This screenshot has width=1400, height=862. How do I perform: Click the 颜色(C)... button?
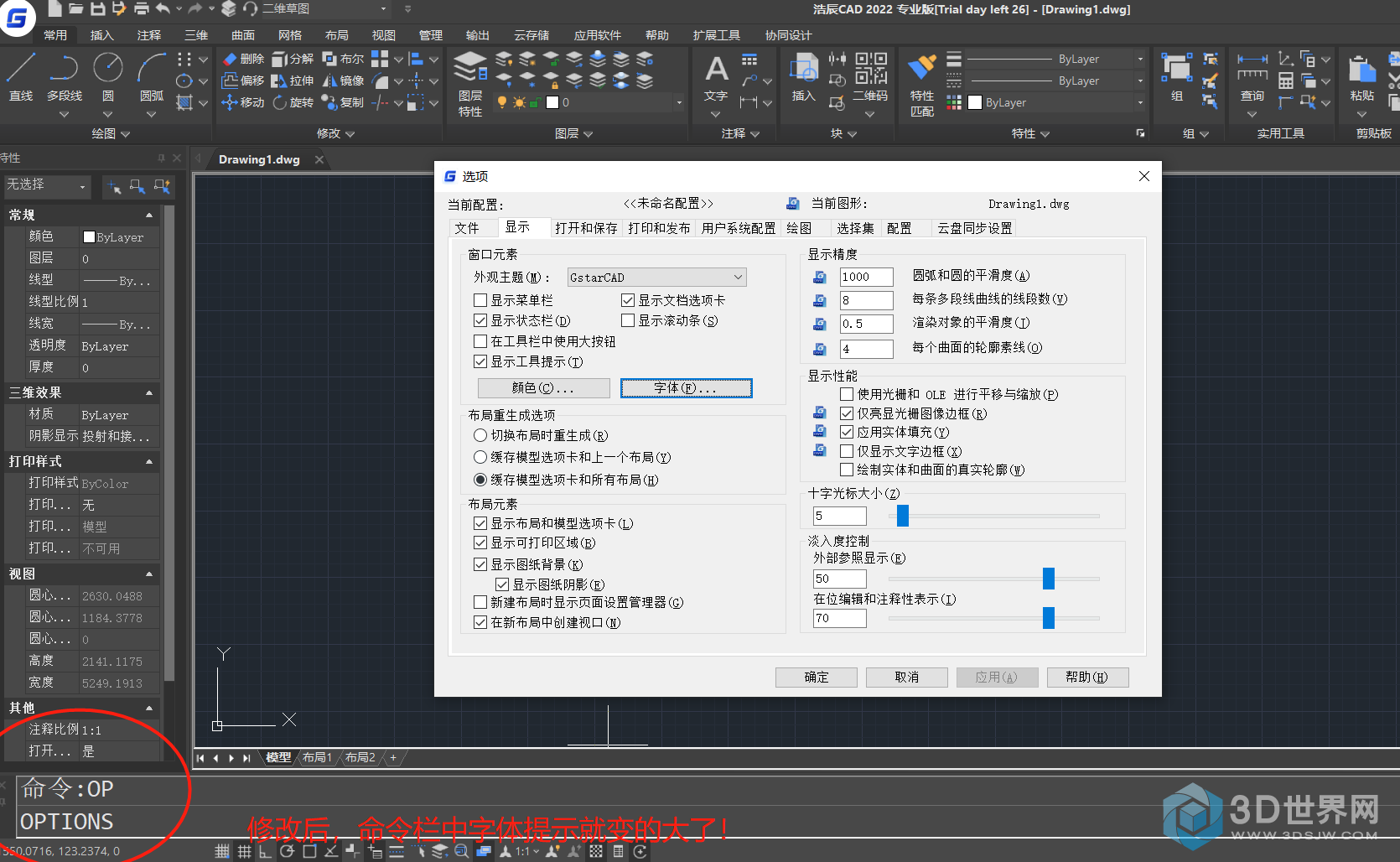[543, 388]
